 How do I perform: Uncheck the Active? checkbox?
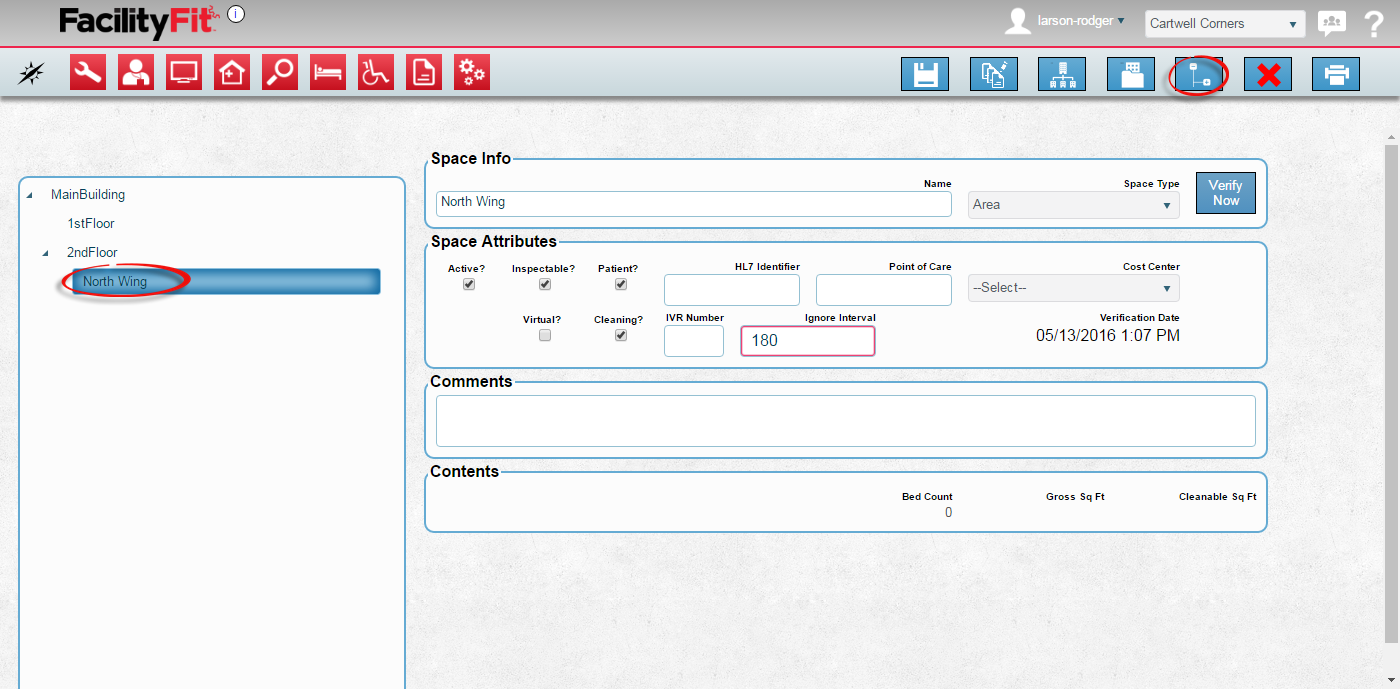coord(469,285)
